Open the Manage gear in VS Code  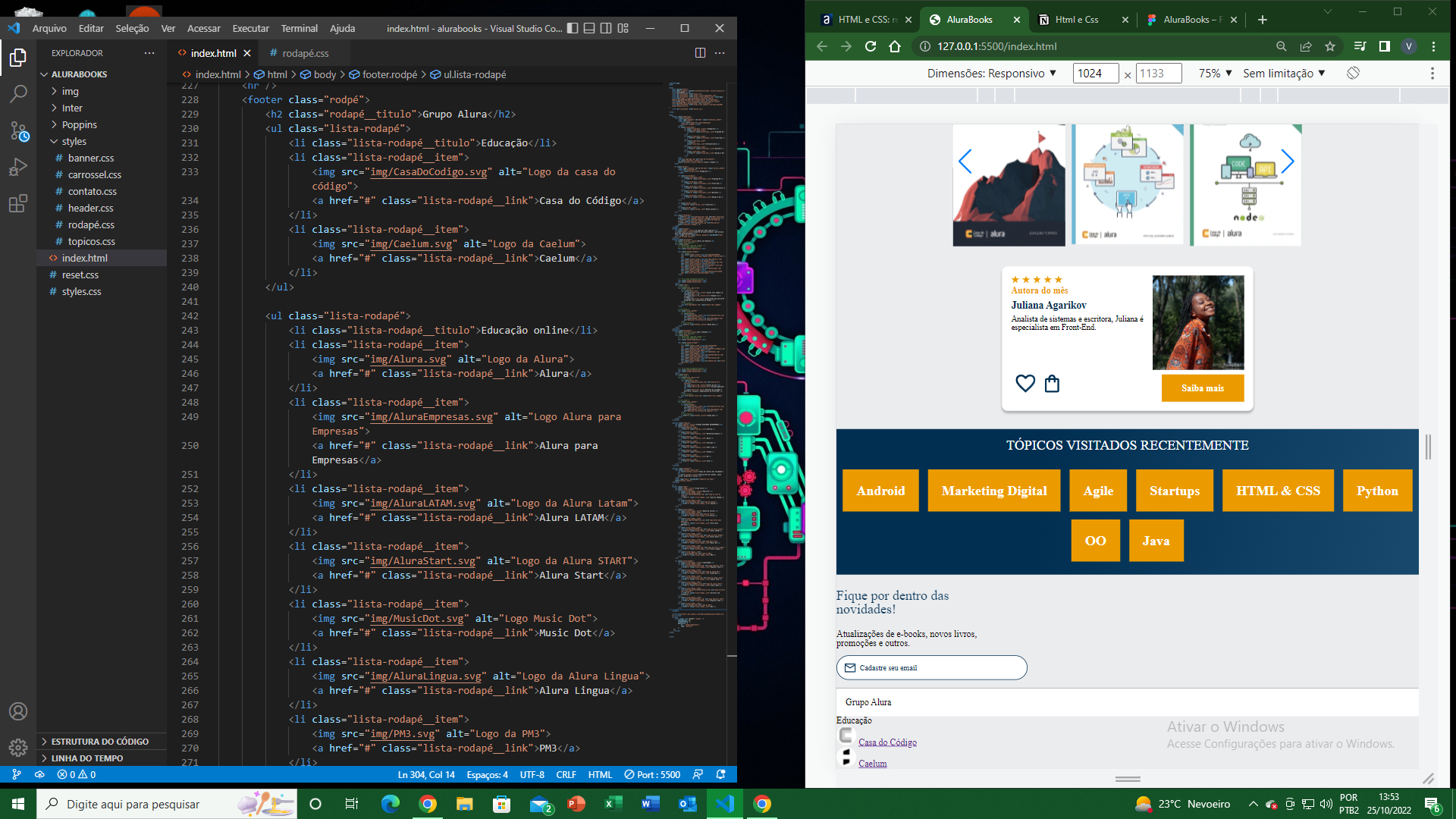click(18, 748)
